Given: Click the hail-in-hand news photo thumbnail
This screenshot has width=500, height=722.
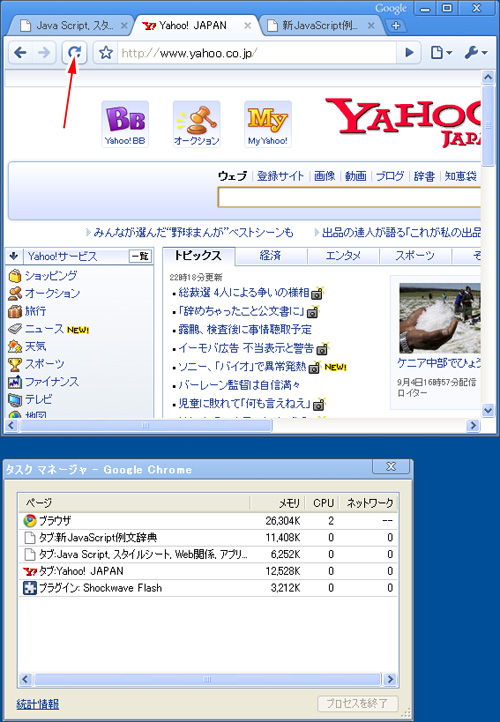Looking at the screenshot, I should 440,318.
